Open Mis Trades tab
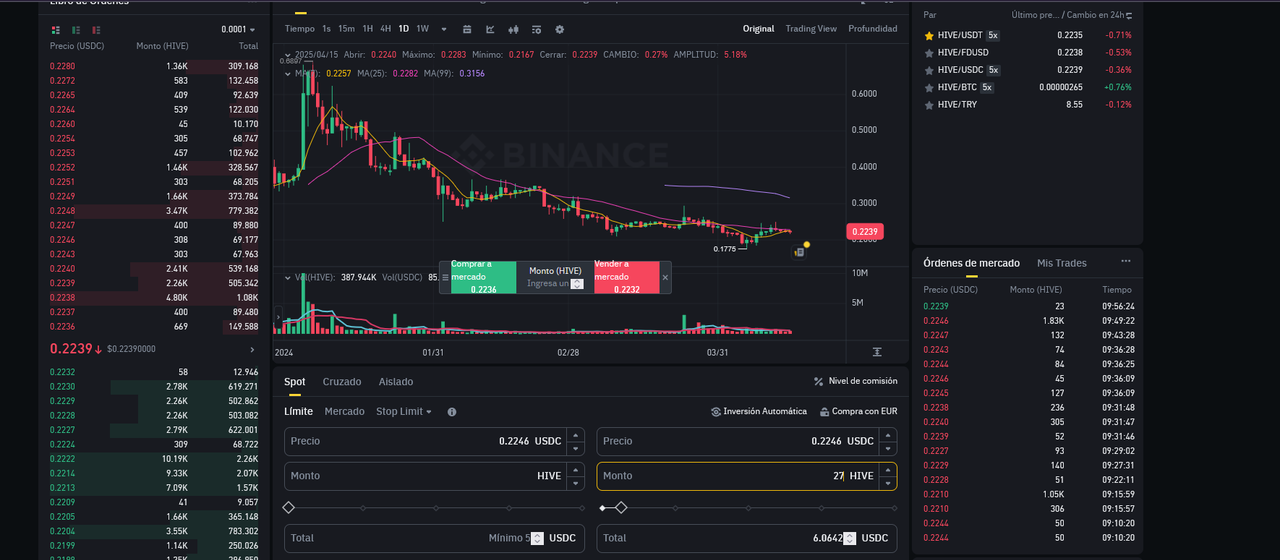Image resolution: width=1280 pixels, height=560 pixels. pos(1062,263)
